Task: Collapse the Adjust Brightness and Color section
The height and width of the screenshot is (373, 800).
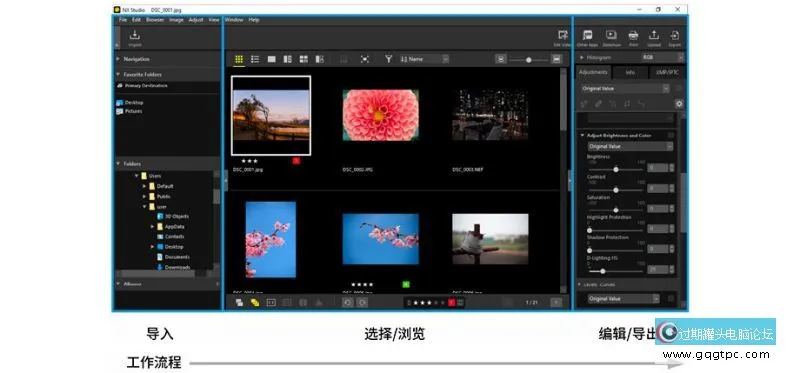Action: 582,136
